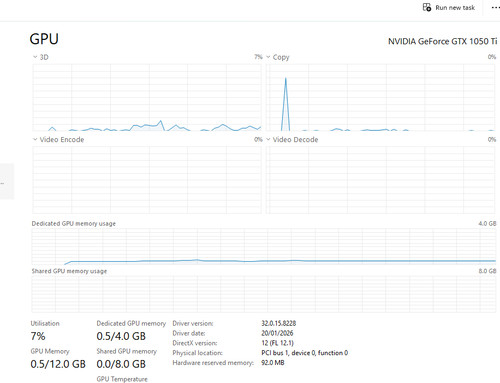Click the Dedicated GPU memory usage graph

pos(264,247)
